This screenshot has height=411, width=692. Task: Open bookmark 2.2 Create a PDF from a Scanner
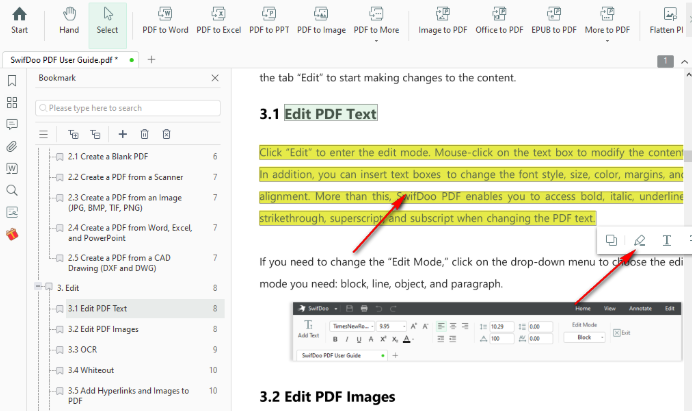click(x=125, y=177)
